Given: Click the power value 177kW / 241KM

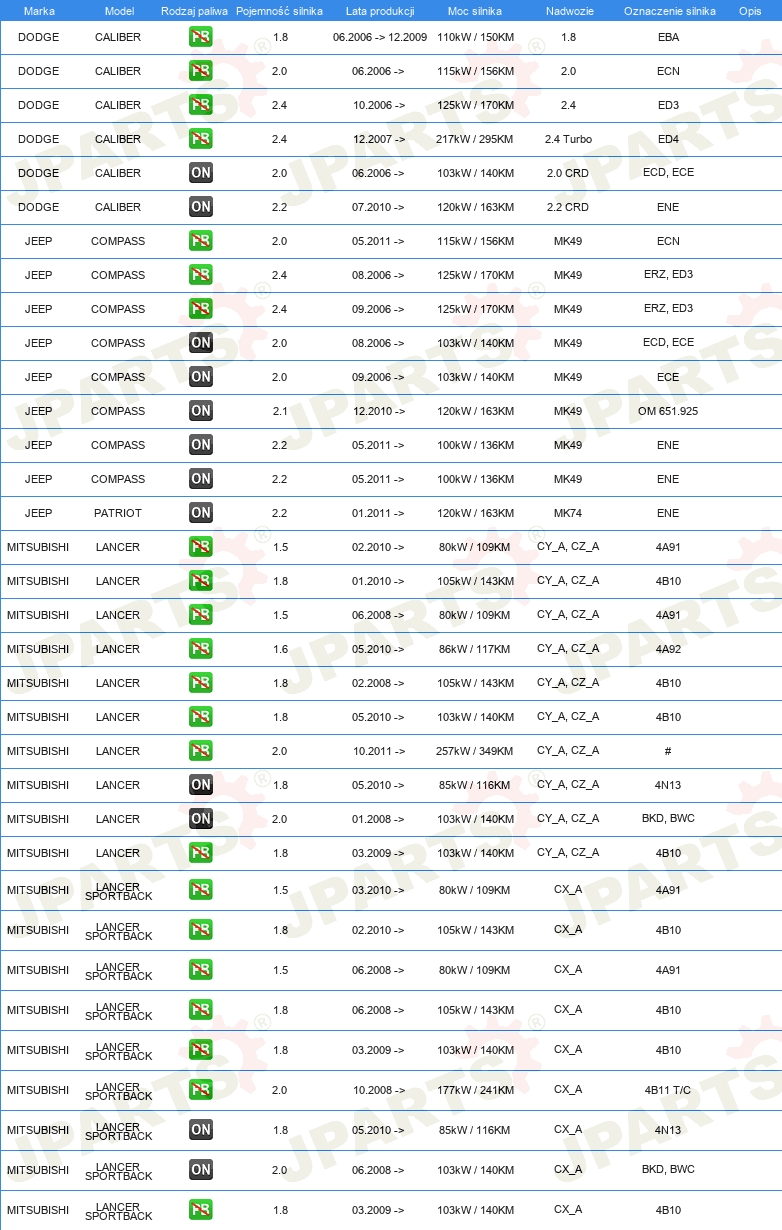Looking at the screenshot, I should 476,1090.
